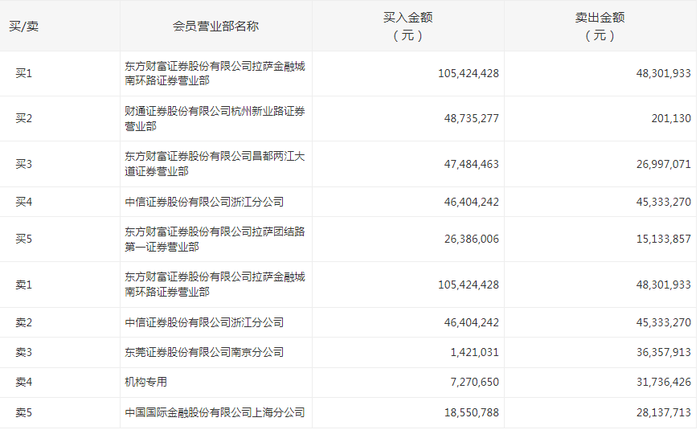
Task: Open 东方财富证券拉萨金融城南环路 name in 买1 row
Action: [215, 73]
